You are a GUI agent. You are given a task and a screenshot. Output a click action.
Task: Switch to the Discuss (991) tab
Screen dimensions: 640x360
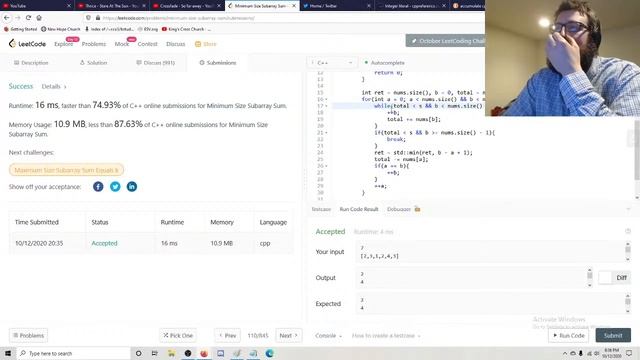[156, 62]
